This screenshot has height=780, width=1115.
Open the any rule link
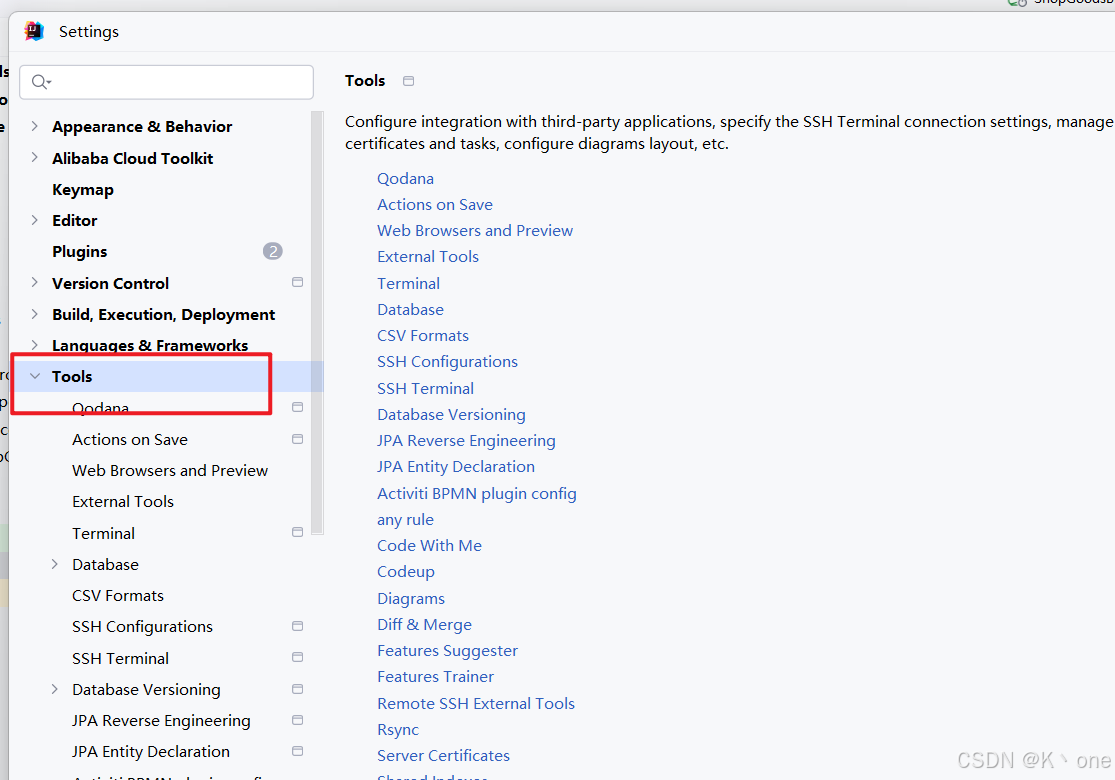point(405,520)
